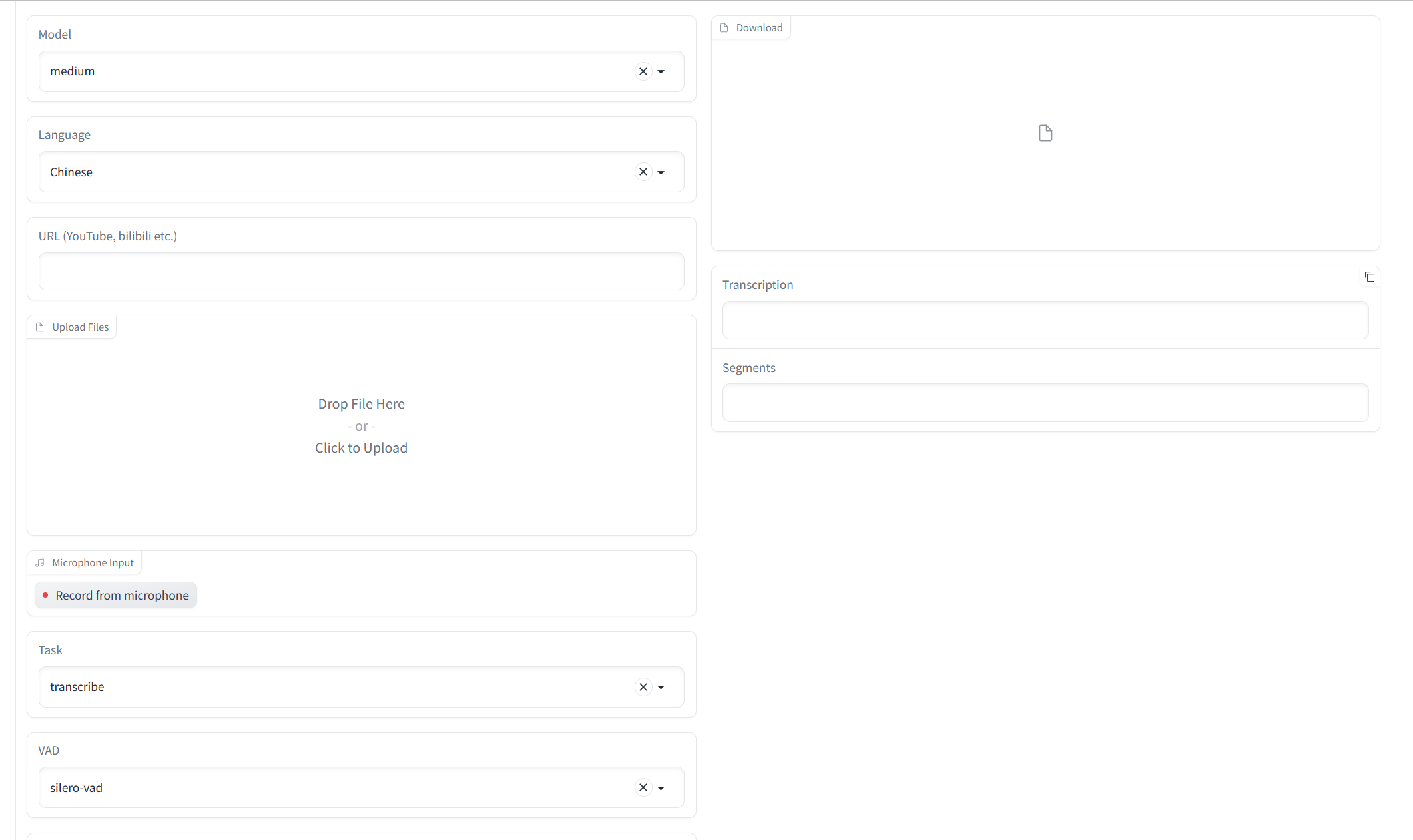Viewport: 1413px width, 840px height.
Task: Copy the Transcription text icon
Action: click(x=1369, y=277)
